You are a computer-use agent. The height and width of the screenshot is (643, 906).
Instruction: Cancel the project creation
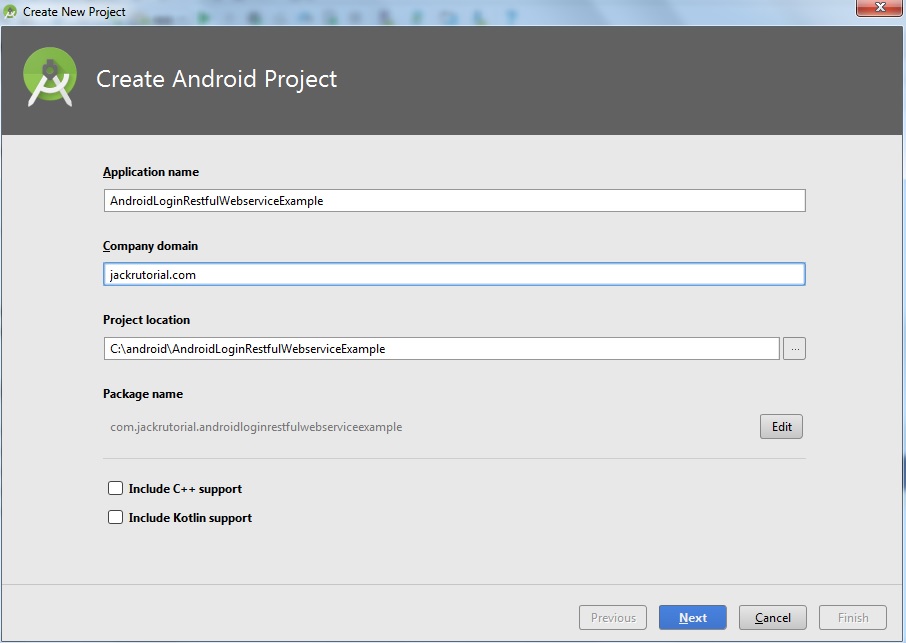click(772, 617)
